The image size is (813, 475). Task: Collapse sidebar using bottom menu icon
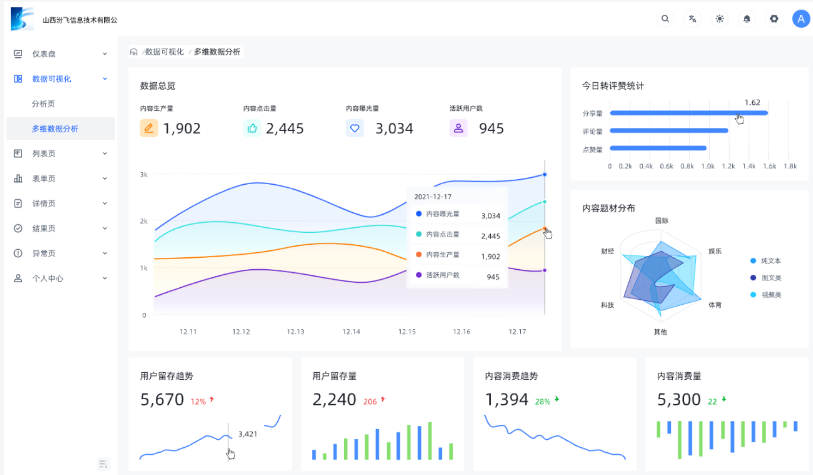103,463
